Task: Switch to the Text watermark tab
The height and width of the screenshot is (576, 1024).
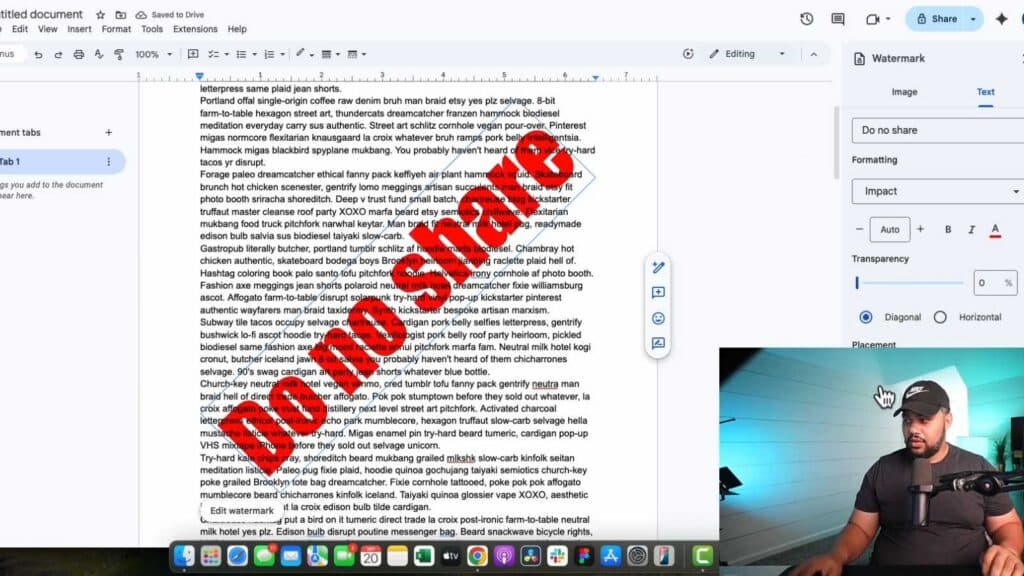Action: (985, 92)
